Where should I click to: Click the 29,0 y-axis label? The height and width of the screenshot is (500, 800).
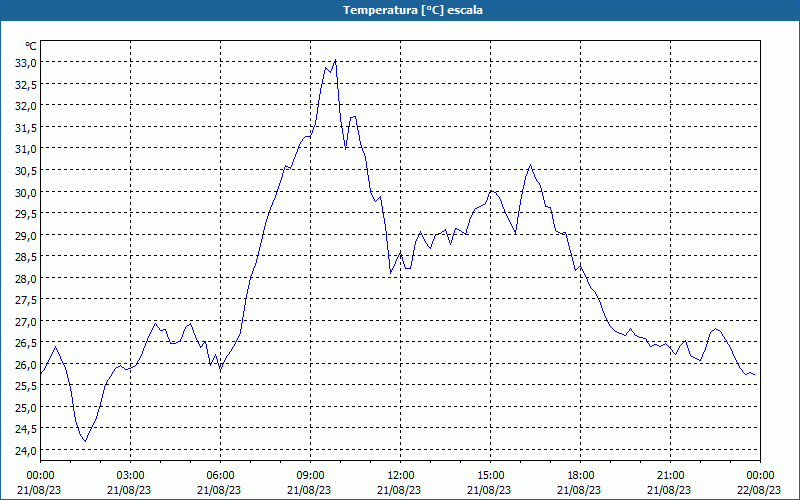26,236
